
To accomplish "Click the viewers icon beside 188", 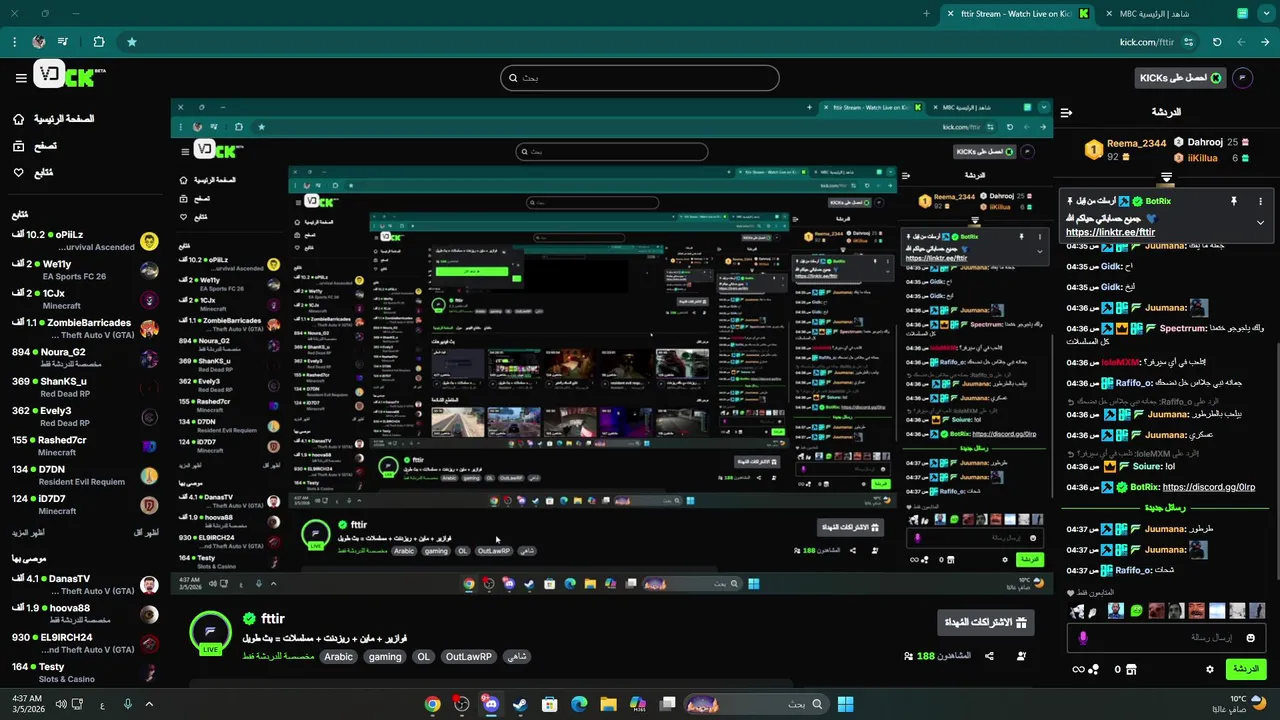I will click(908, 656).
